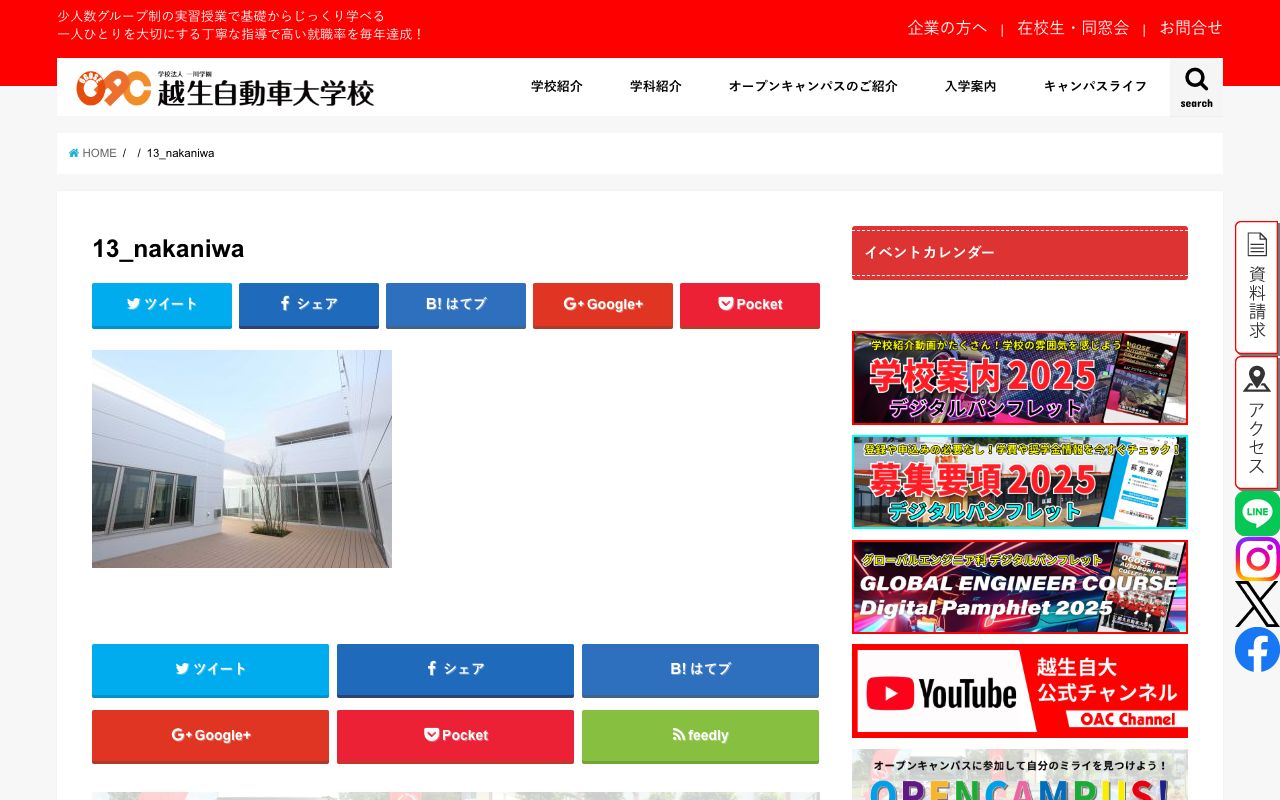Subscribe using the feedly button

click(x=700, y=736)
